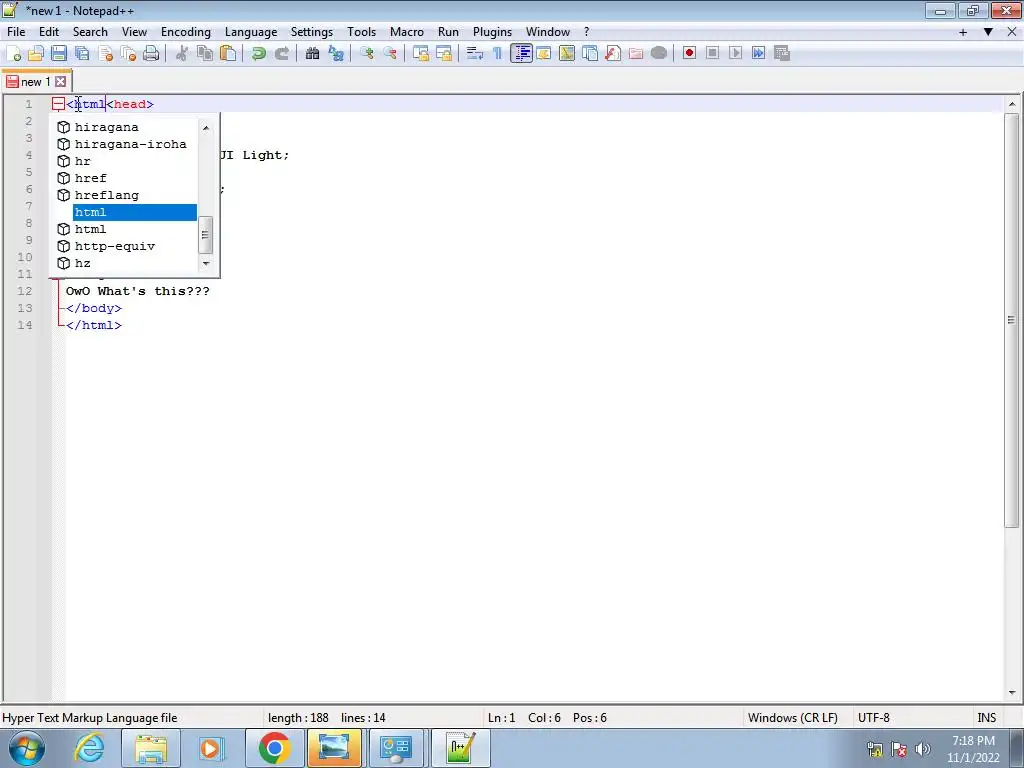Toggle INS insert mode in status bar
The width and height of the screenshot is (1024, 768).
point(986,718)
